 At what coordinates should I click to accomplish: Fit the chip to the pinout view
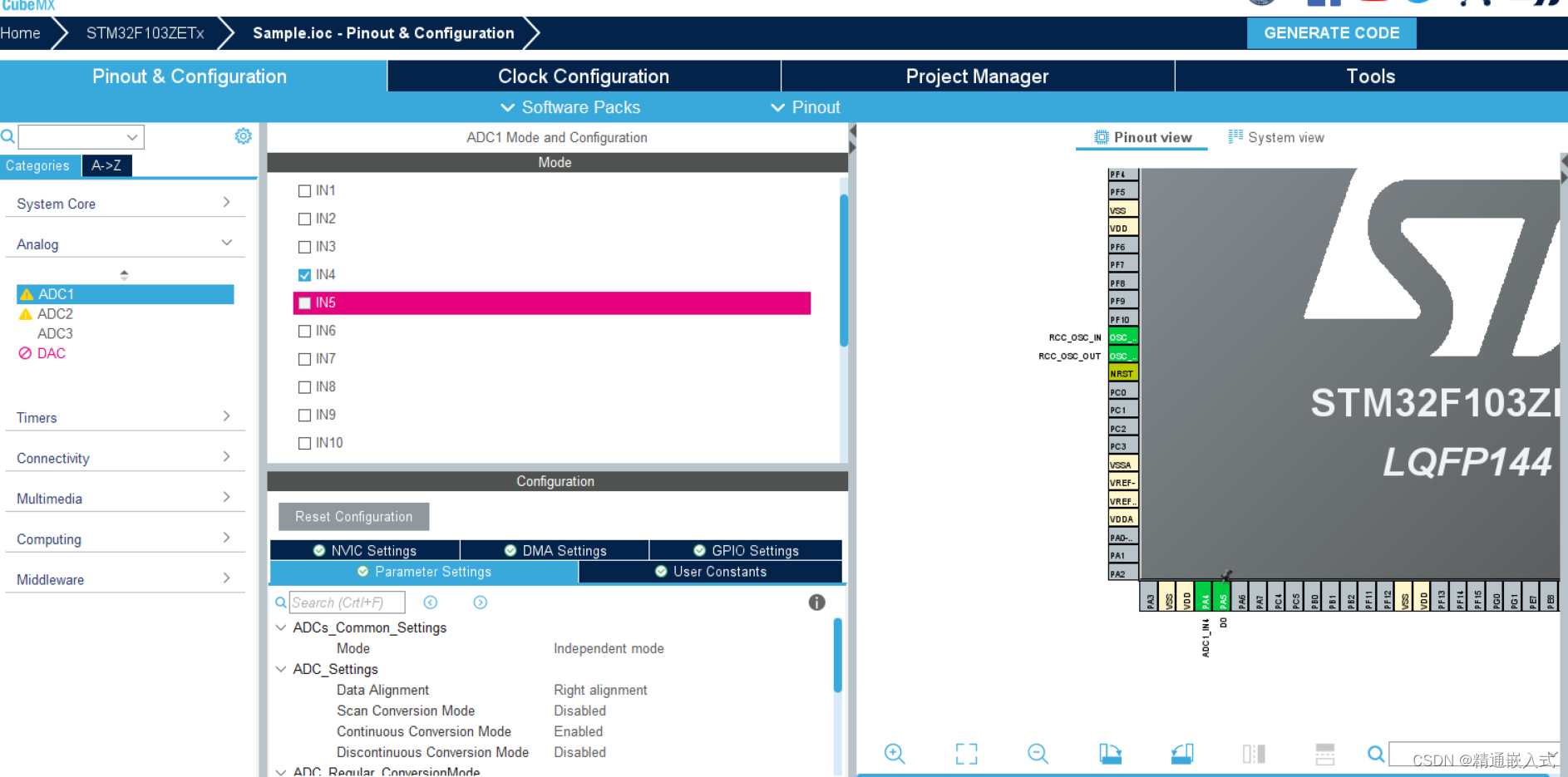(x=966, y=754)
